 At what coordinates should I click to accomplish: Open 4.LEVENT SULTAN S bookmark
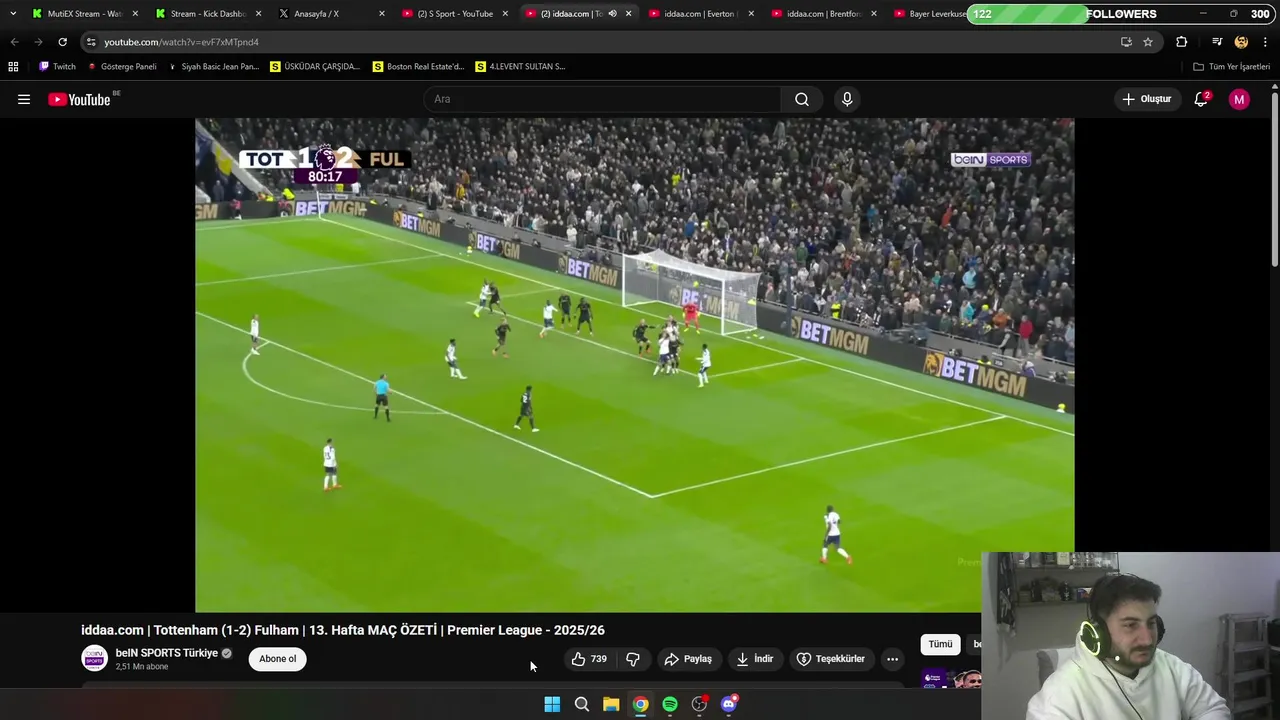520,67
